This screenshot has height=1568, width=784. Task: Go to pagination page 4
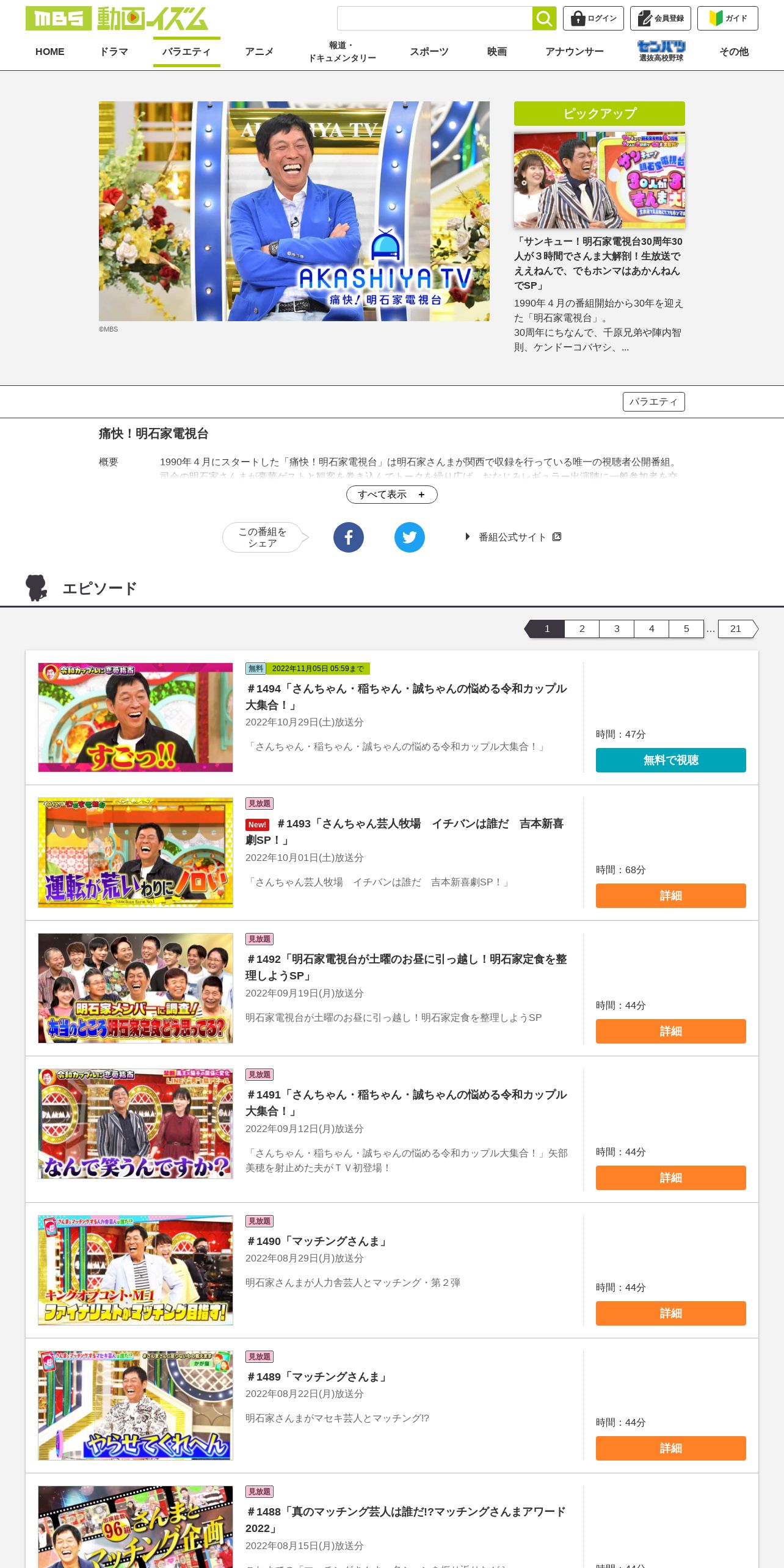point(652,629)
